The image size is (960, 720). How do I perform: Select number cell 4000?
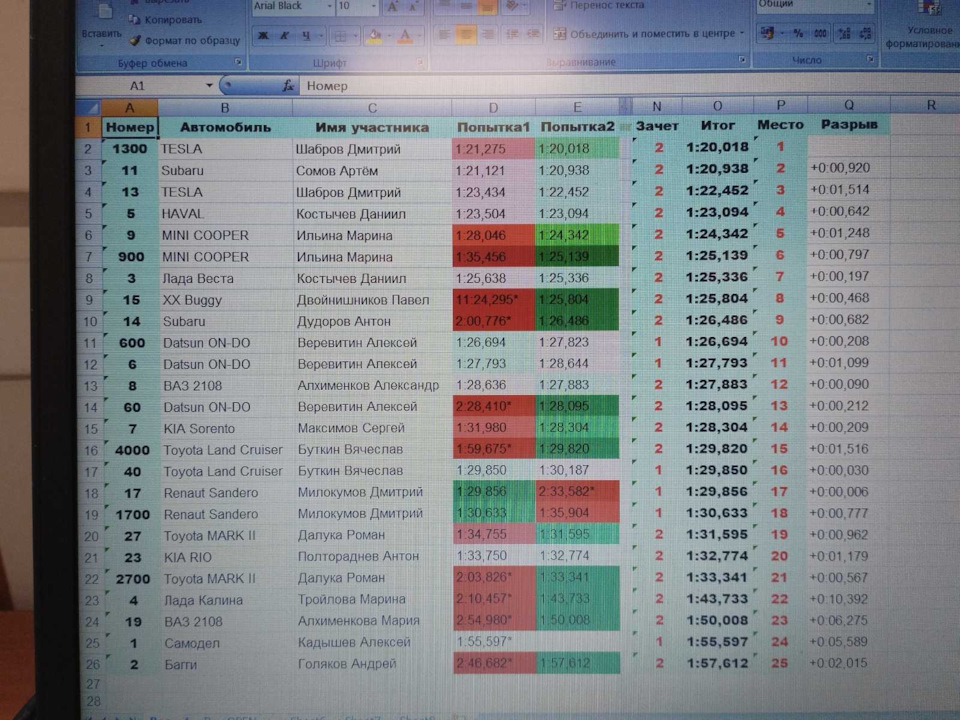coord(132,450)
